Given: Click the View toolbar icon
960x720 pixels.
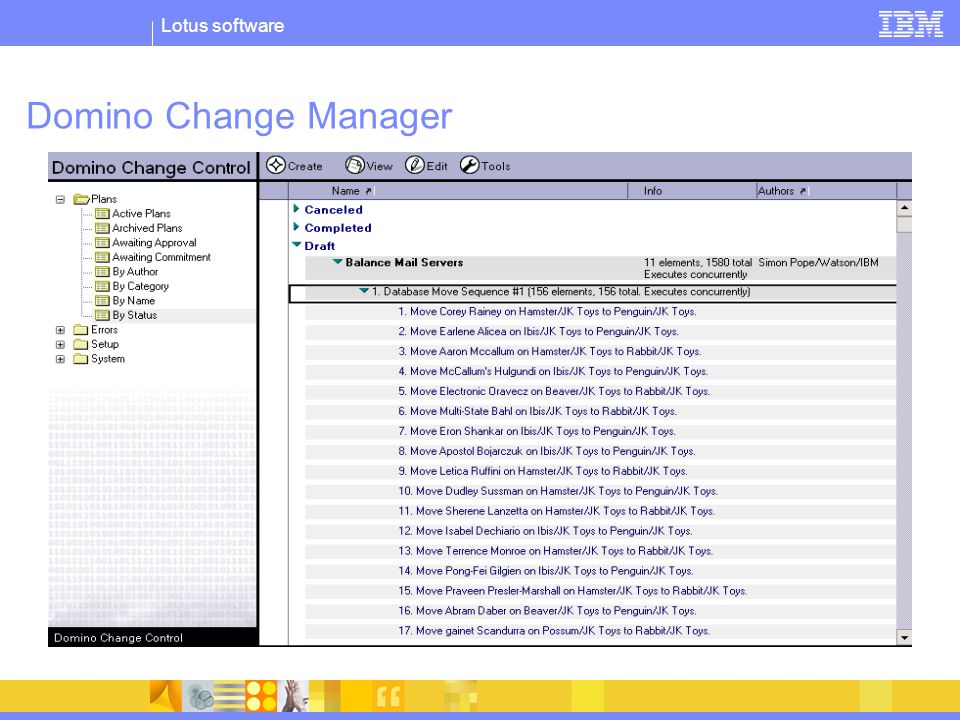Looking at the screenshot, I should (x=354, y=165).
